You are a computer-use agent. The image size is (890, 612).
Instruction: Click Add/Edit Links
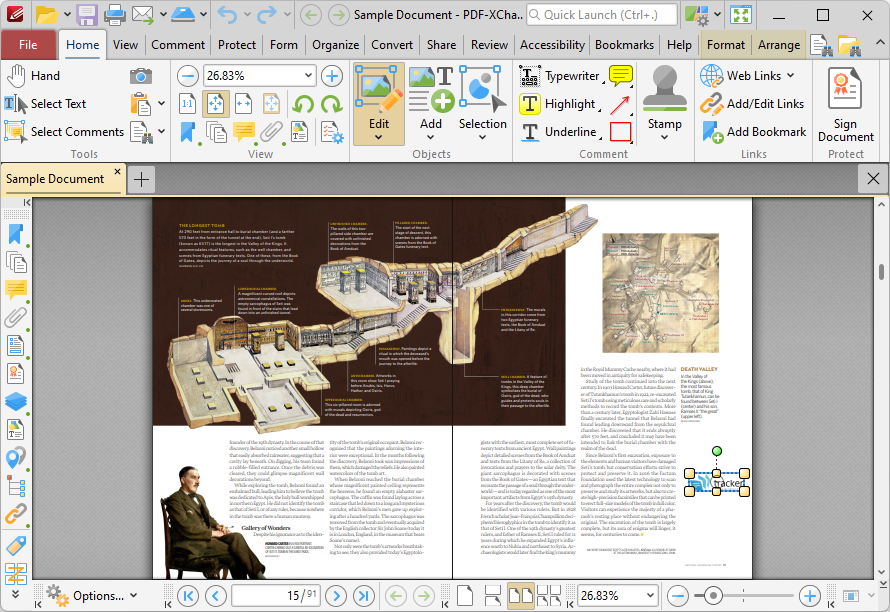pos(752,104)
